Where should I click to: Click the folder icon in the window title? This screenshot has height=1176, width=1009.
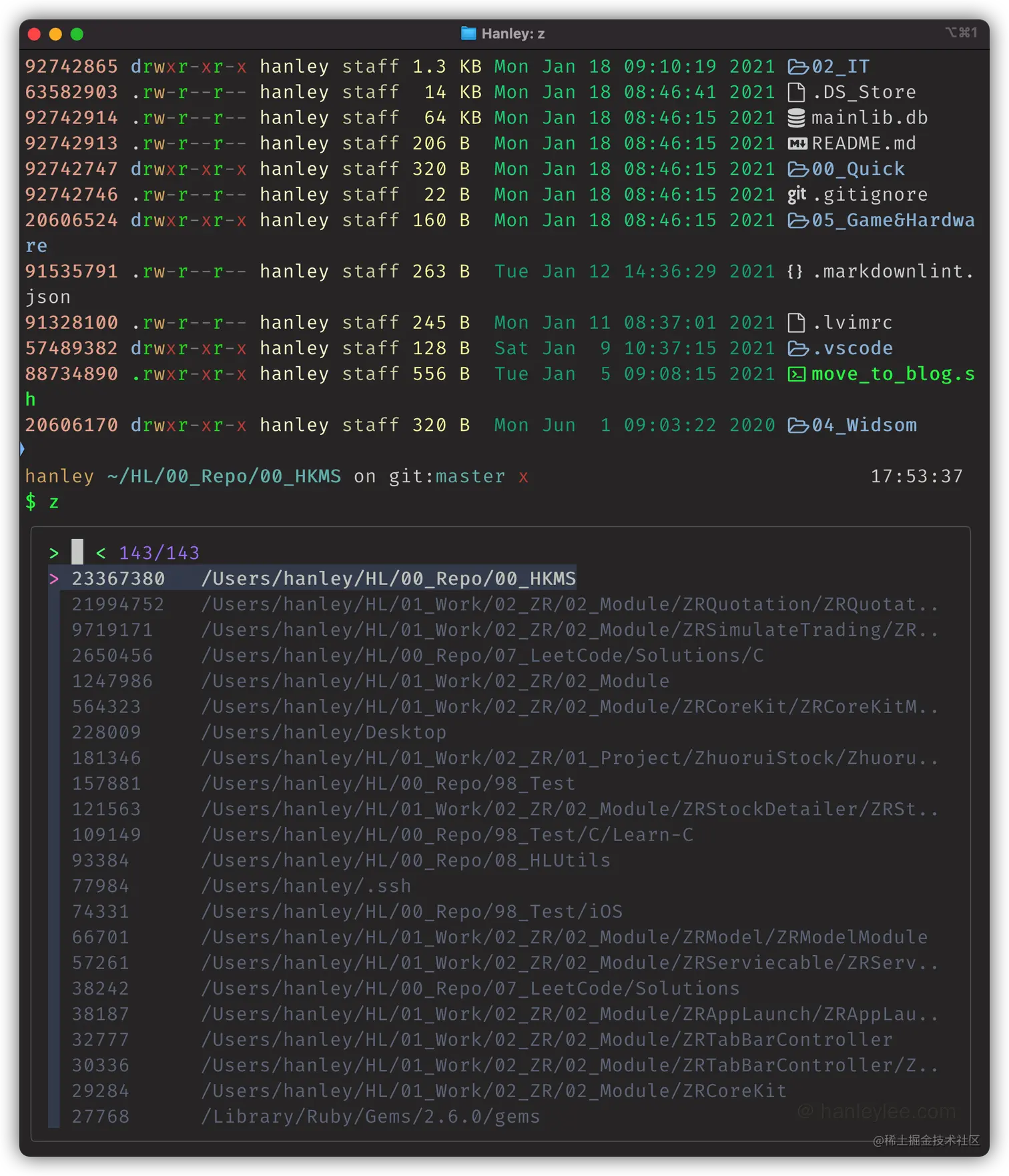coord(468,33)
